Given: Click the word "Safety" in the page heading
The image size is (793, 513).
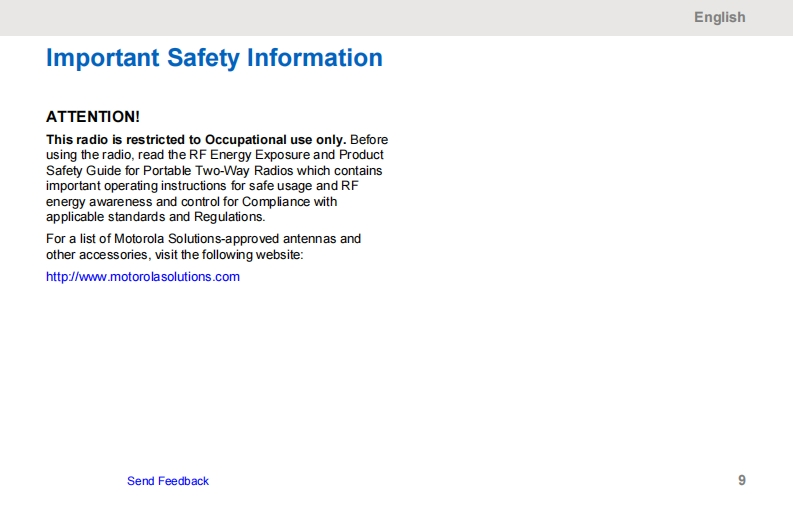Looking at the screenshot, I should click(203, 58).
